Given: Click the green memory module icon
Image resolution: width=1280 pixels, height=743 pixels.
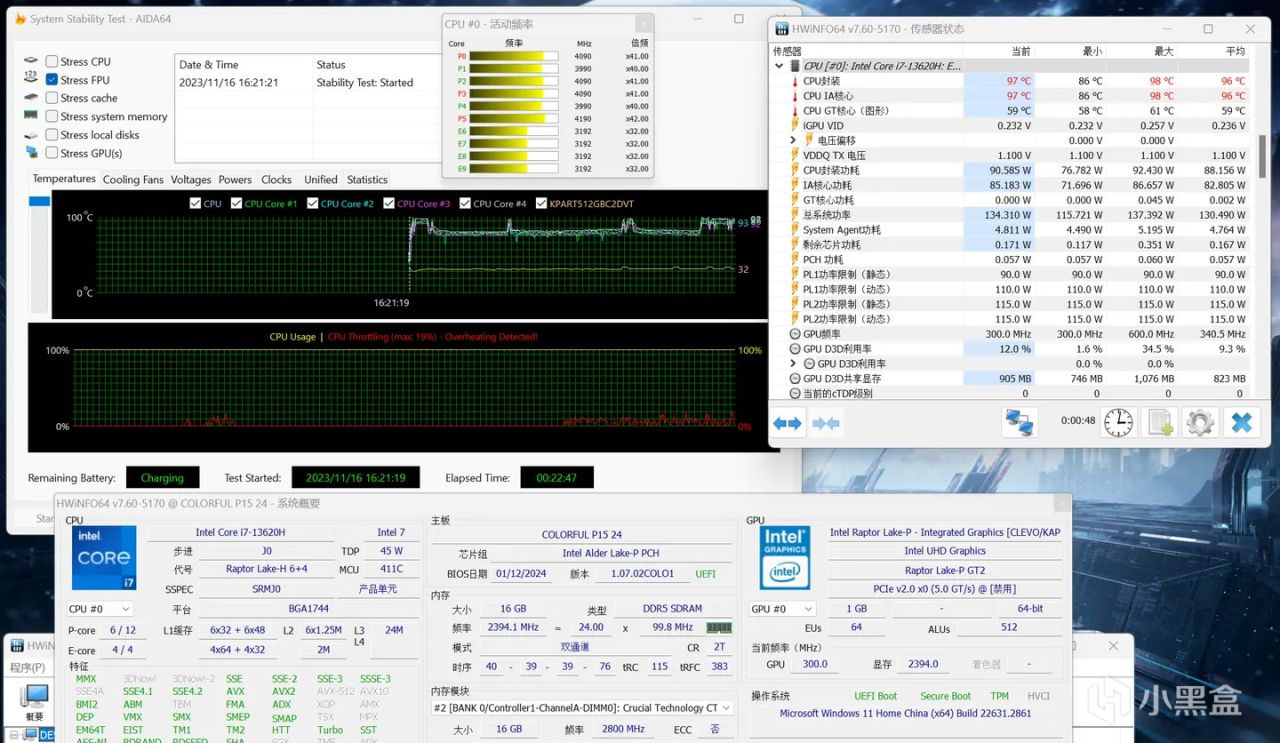Looking at the screenshot, I should 719,628.
